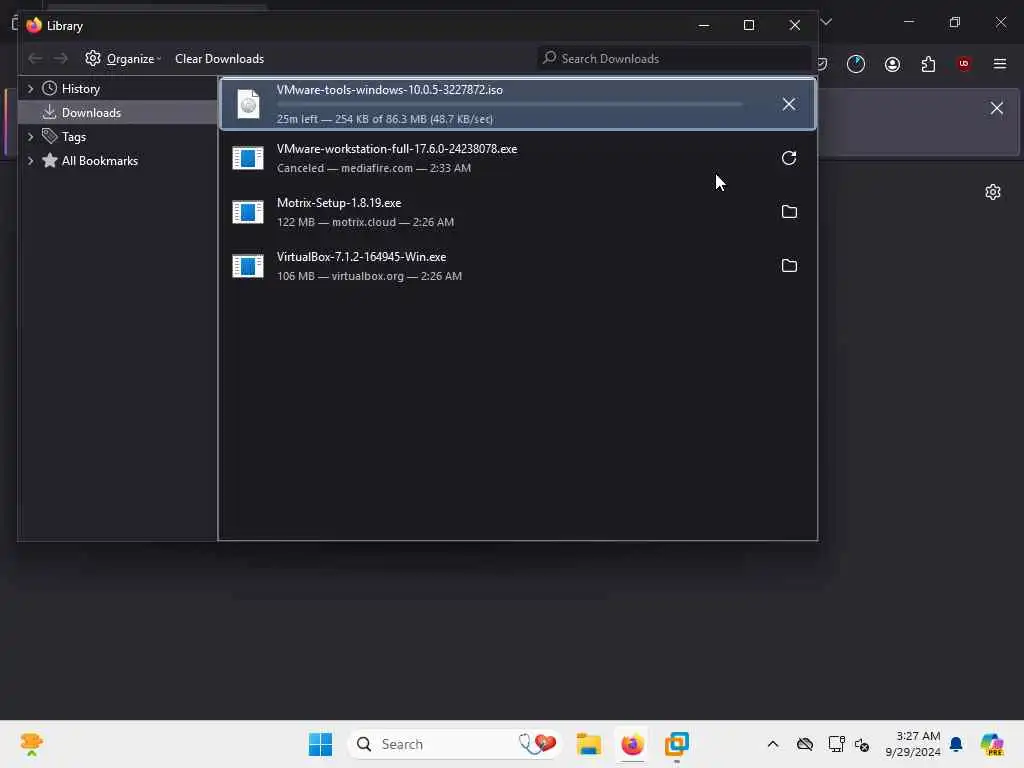The height and width of the screenshot is (768, 1024).
Task: Select the VMware-workstation-full-17.6.0 file name
Action: click(x=397, y=149)
